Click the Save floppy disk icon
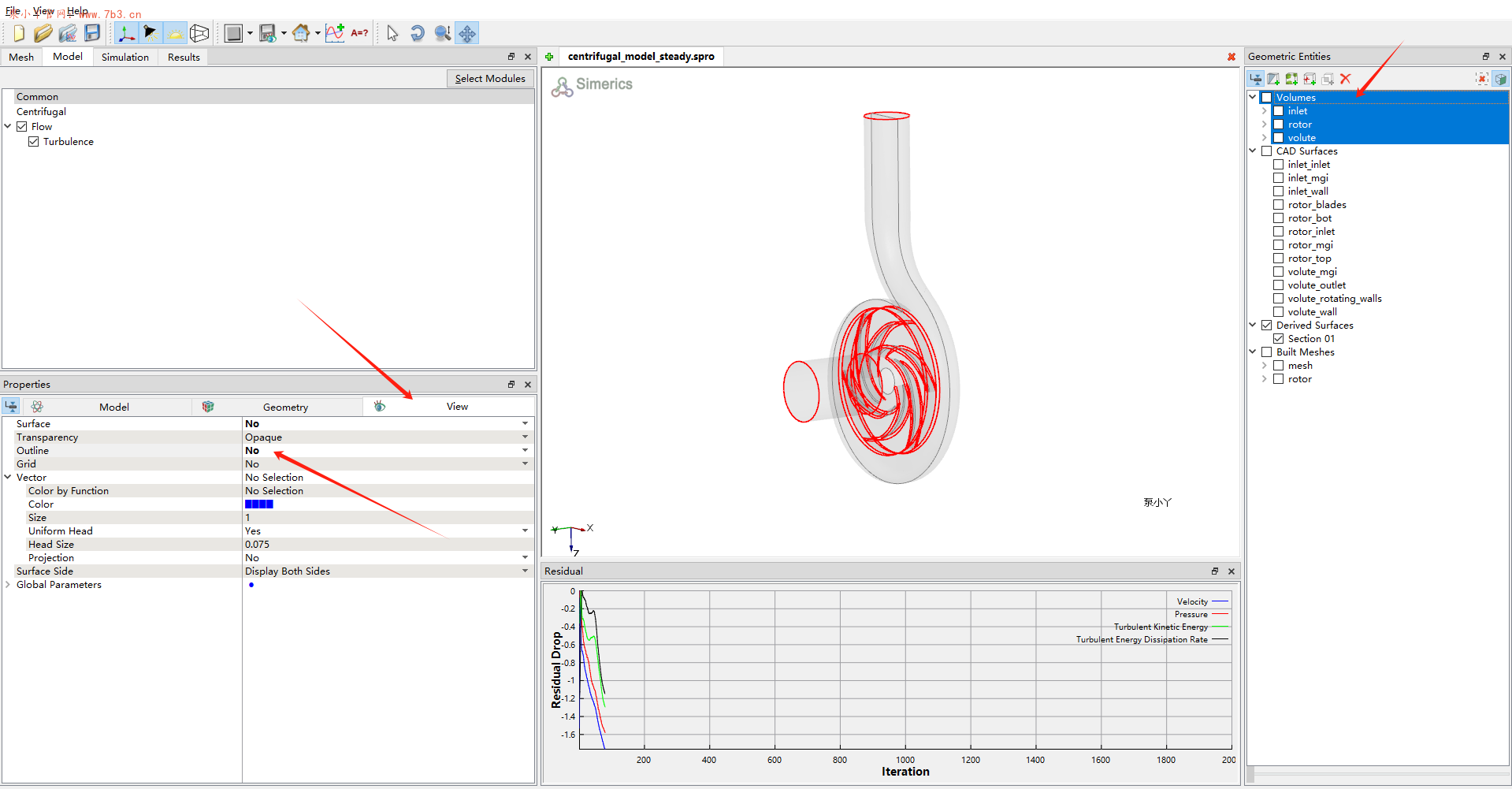1512x789 pixels. click(x=92, y=33)
